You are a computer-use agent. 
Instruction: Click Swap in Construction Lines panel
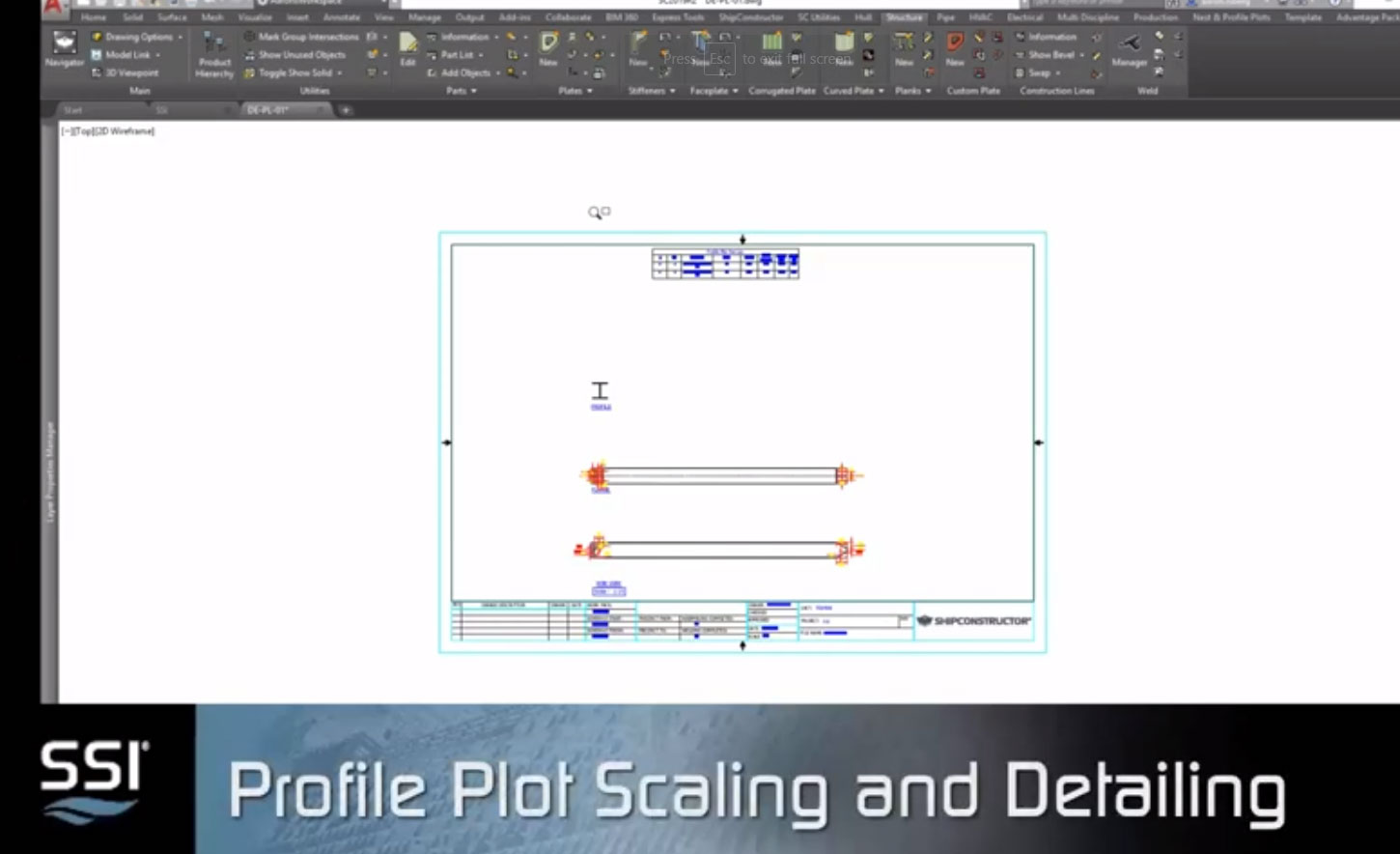pos(1041,72)
